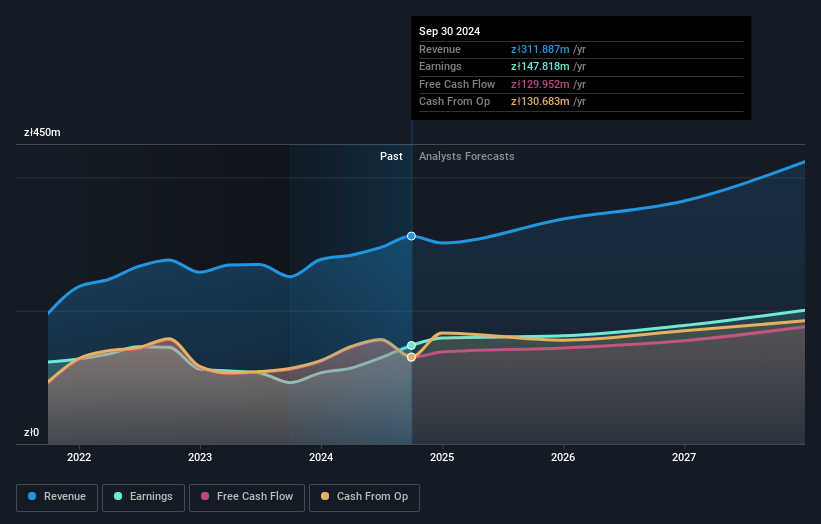This screenshot has width=821, height=524.
Task: Click the zł311.887m revenue value
Action: (540, 49)
